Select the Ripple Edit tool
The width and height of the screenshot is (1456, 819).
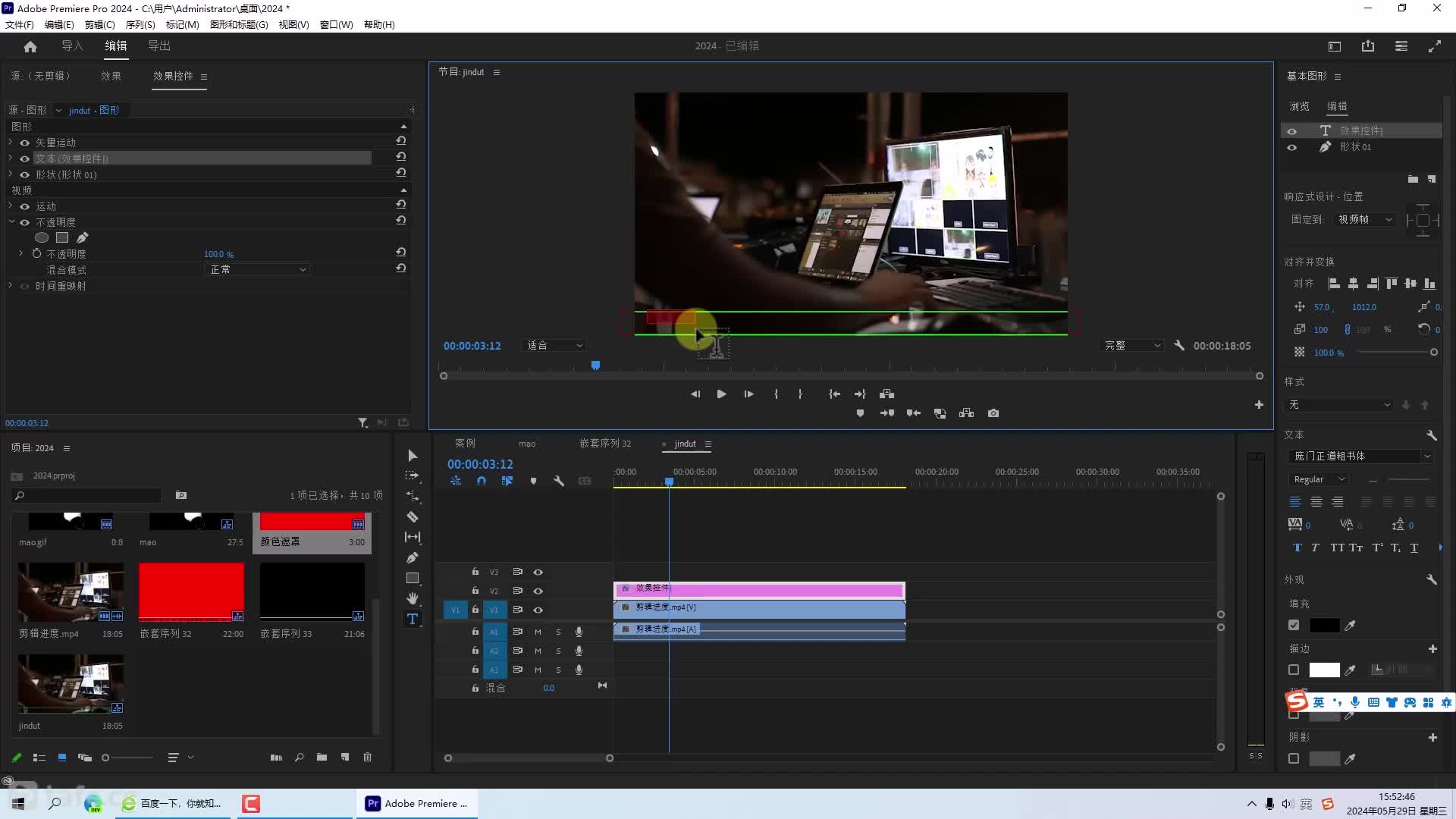[x=413, y=496]
